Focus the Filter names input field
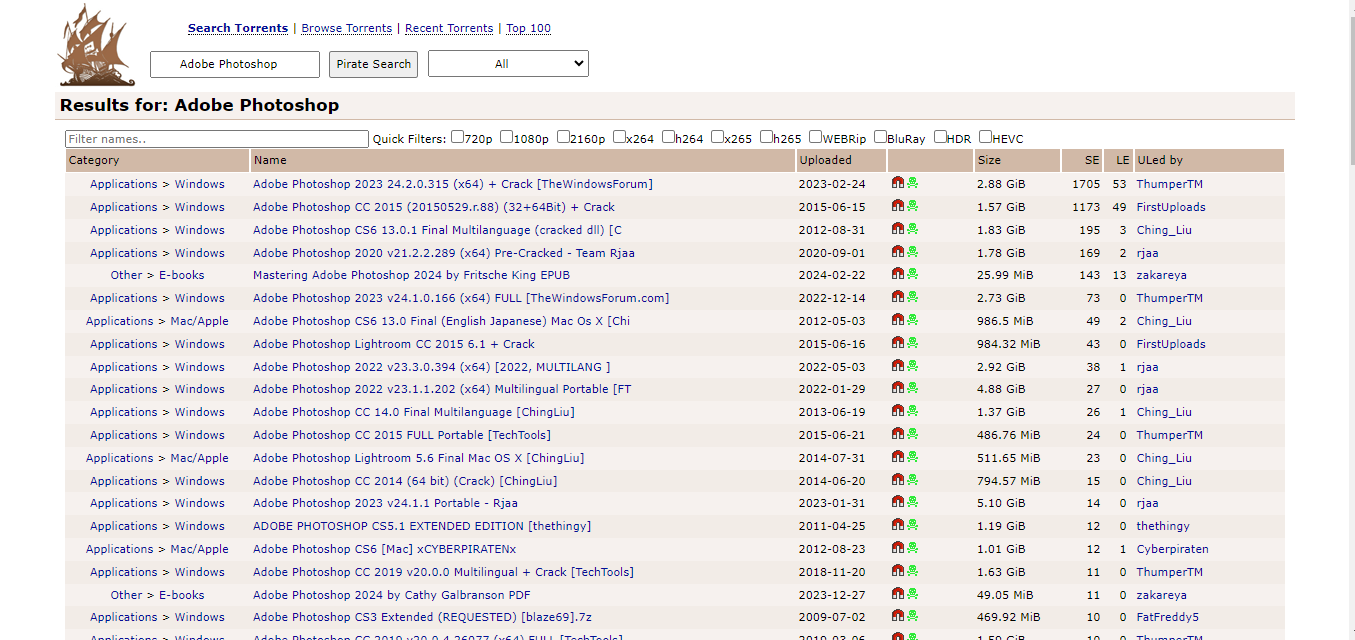Image resolution: width=1355 pixels, height=640 pixels. click(x=217, y=139)
